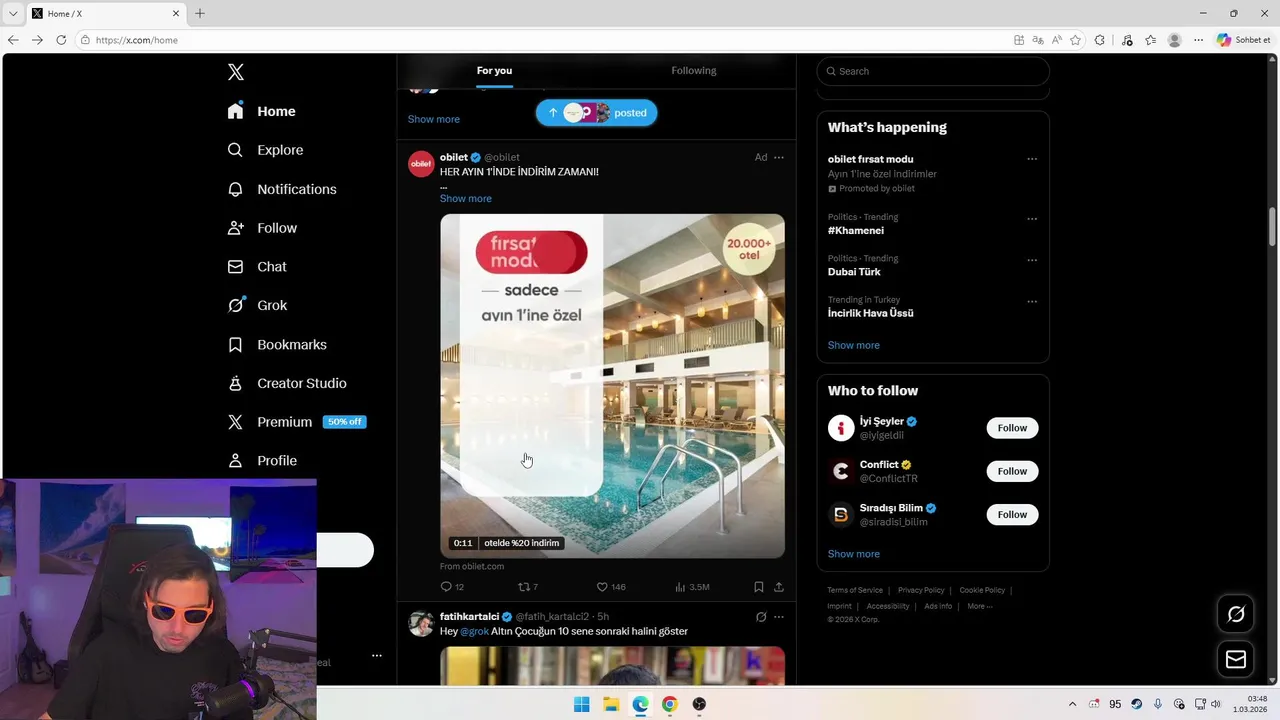Click the browser address bar URL
This screenshot has height=720, width=1280.
(137, 40)
